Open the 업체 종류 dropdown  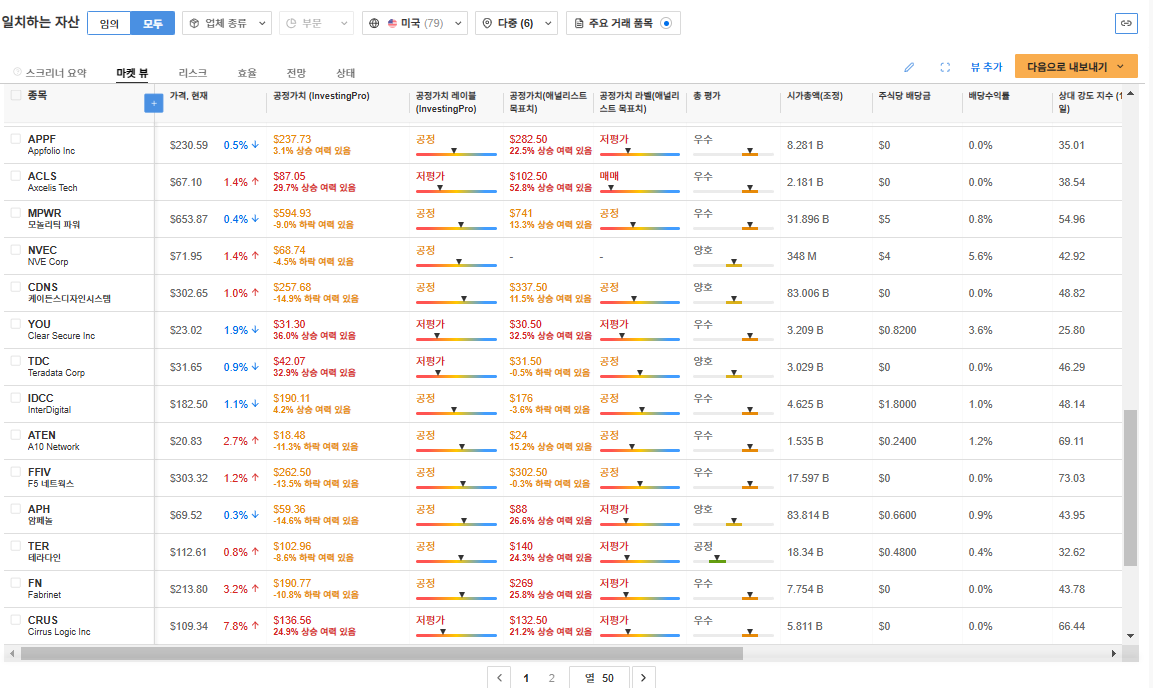(226, 24)
